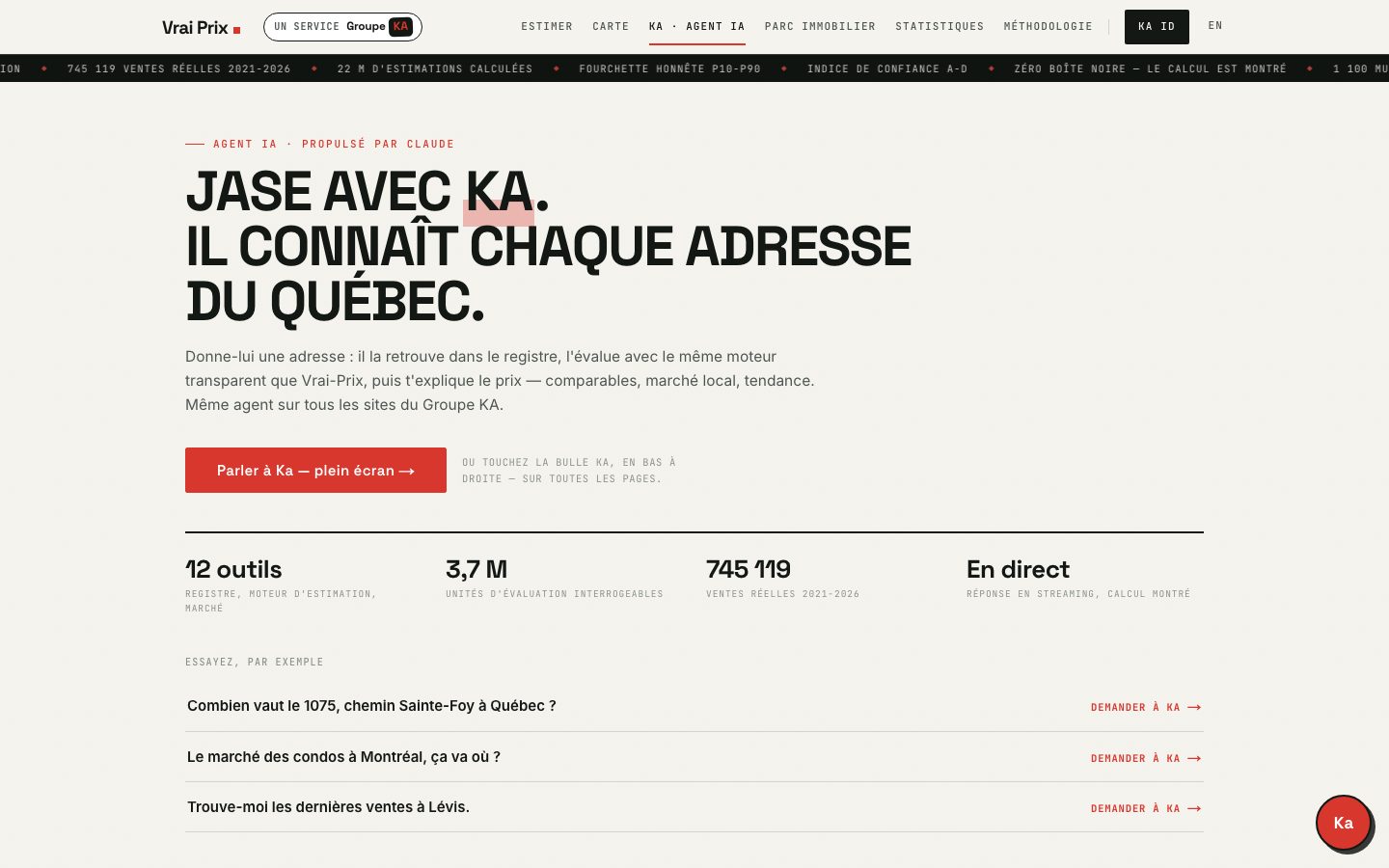Viewport: 1389px width, 868px height.
Task: Open the red Ka chat bubble
Action: (1344, 823)
